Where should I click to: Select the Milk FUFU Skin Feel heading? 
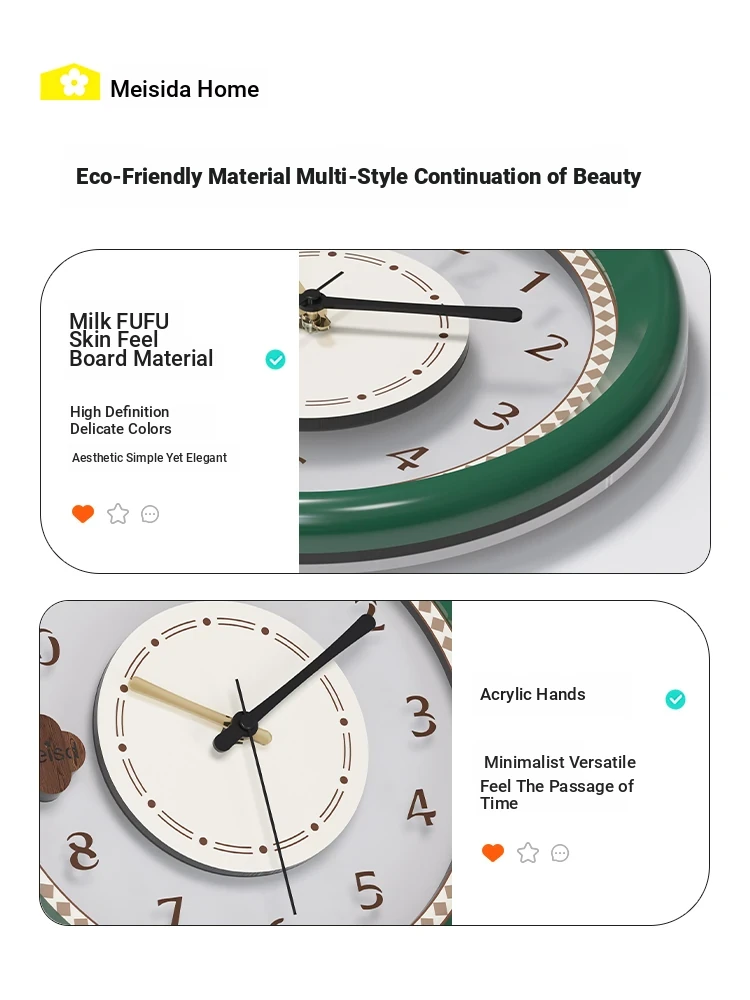click(141, 340)
